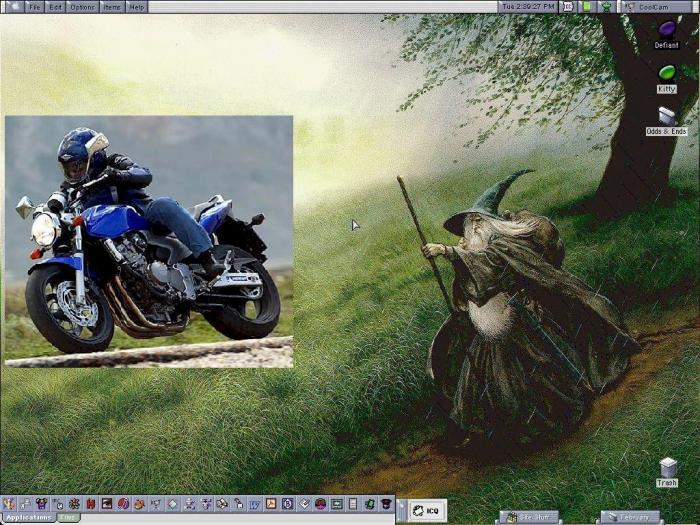Click the green rectangle menu bar icon
The height and width of the screenshot is (525, 700).
(x=587, y=6)
